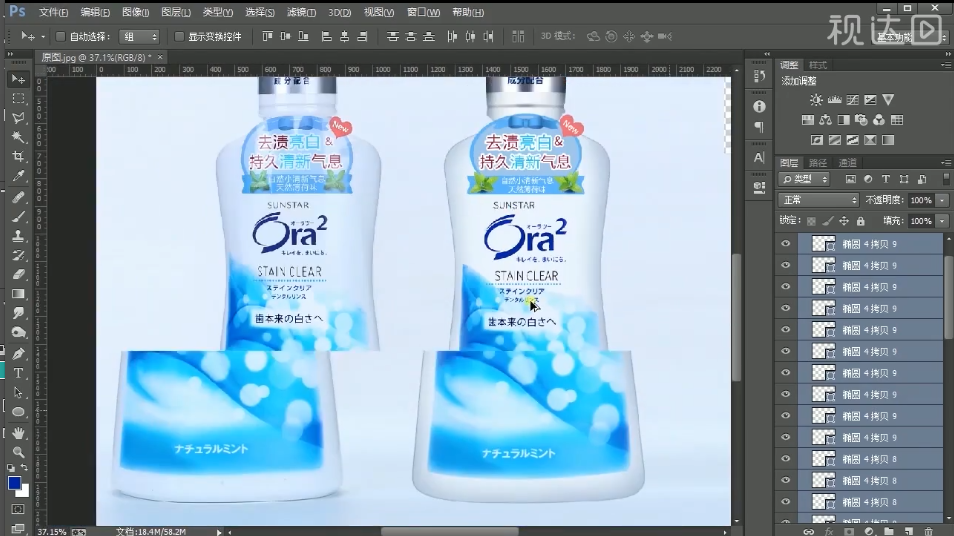Open the Info panel icon
The width and height of the screenshot is (954, 536).
(x=759, y=106)
